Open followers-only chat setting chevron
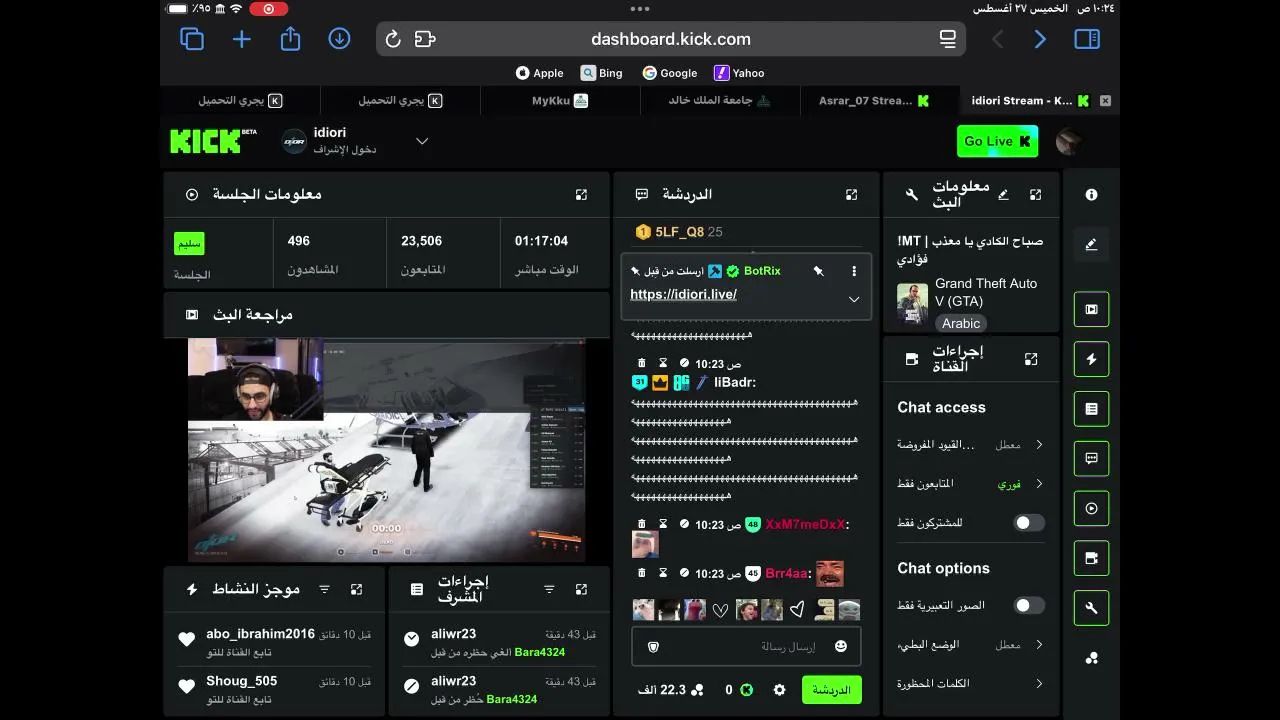The image size is (1280, 720). [x=1039, y=484]
